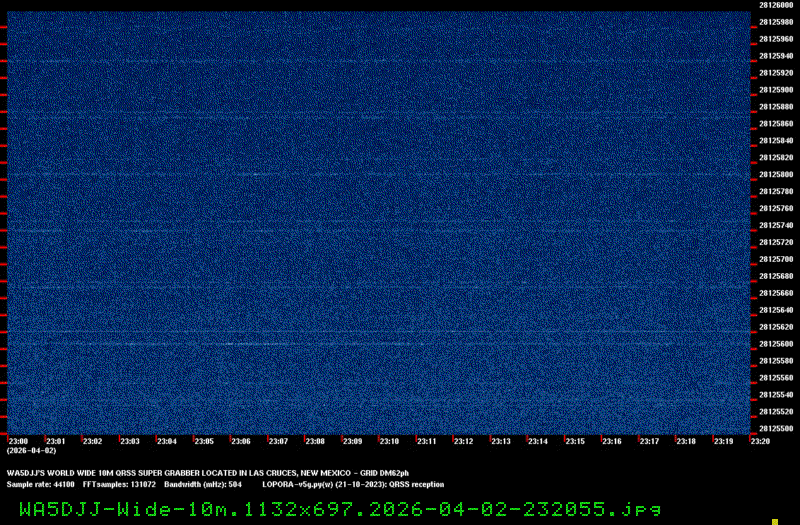Click the 28125760 frequency label
Image resolution: width=800 pixels, height=525 pixels.
pos(776,208)
